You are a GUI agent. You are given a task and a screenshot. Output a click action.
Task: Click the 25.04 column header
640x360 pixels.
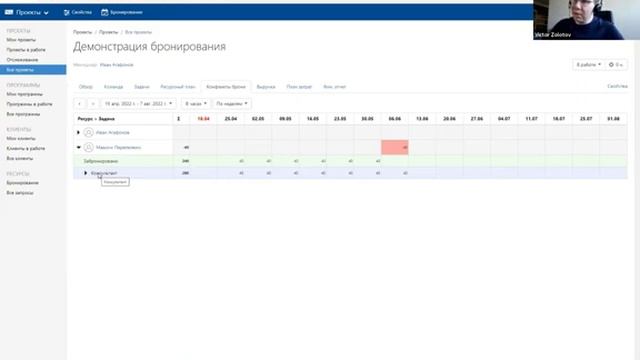pos(231,119)
